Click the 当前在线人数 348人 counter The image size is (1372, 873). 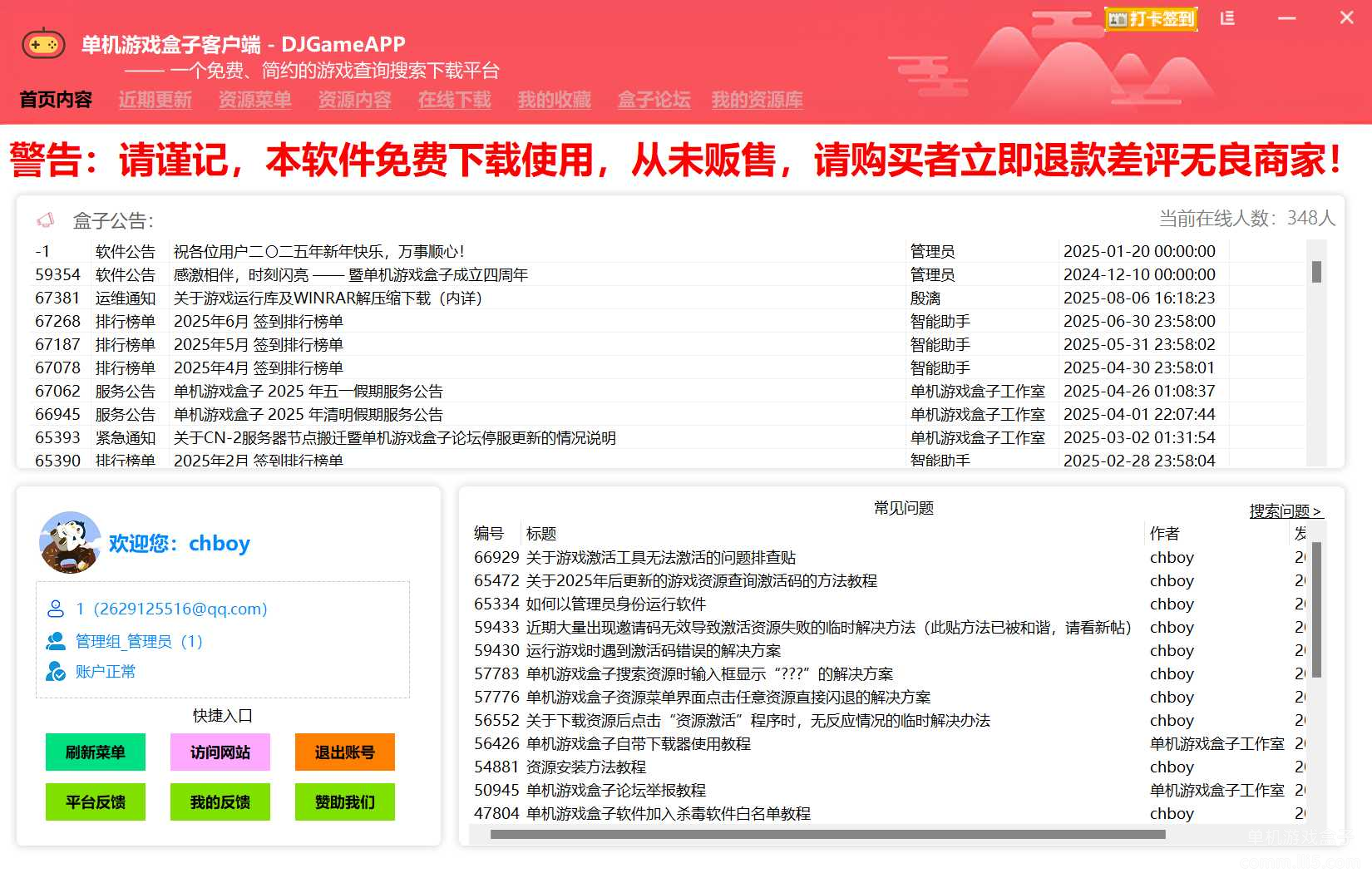click(1247, 218)
